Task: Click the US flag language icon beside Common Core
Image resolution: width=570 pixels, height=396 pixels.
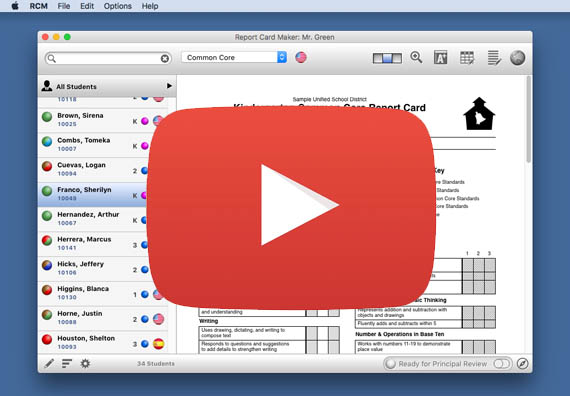Action: (301, 57)
